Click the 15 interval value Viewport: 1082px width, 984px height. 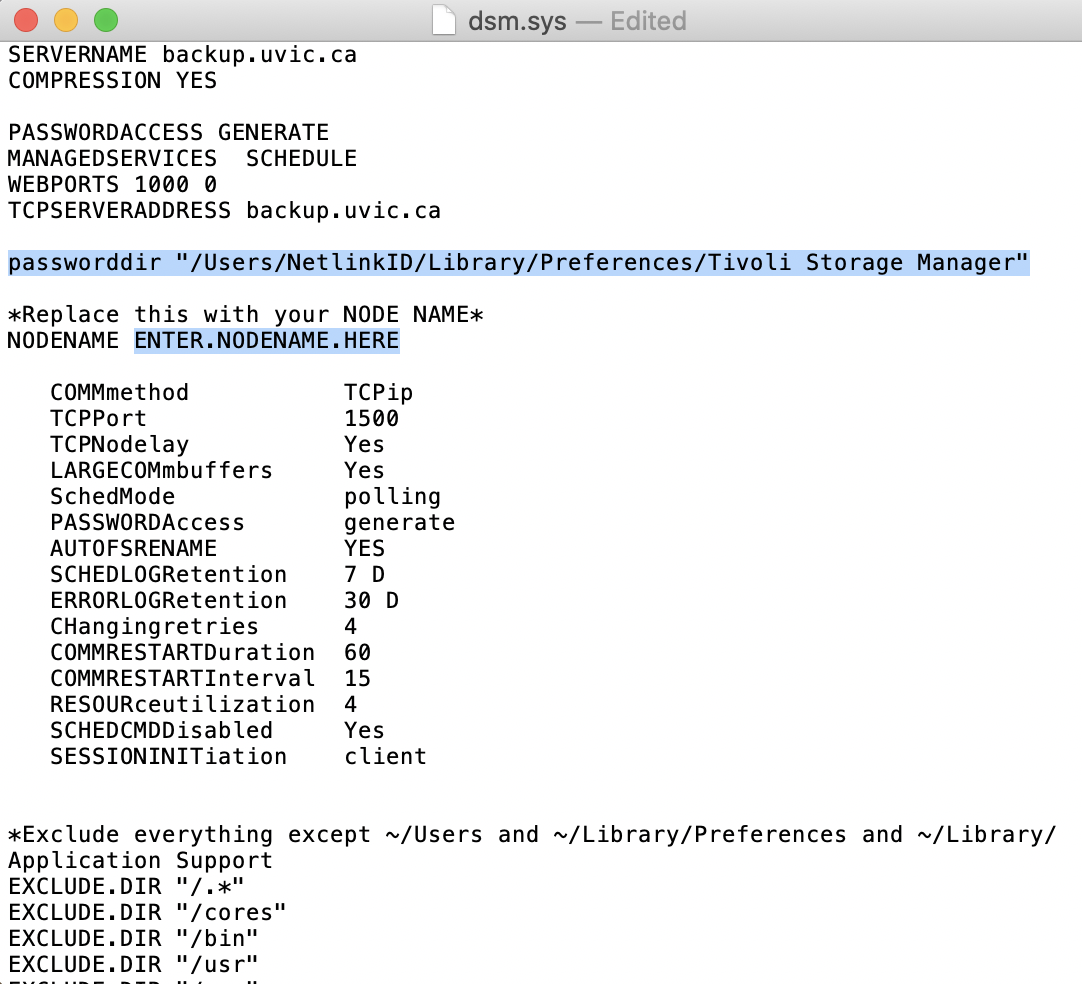[357, 679]
